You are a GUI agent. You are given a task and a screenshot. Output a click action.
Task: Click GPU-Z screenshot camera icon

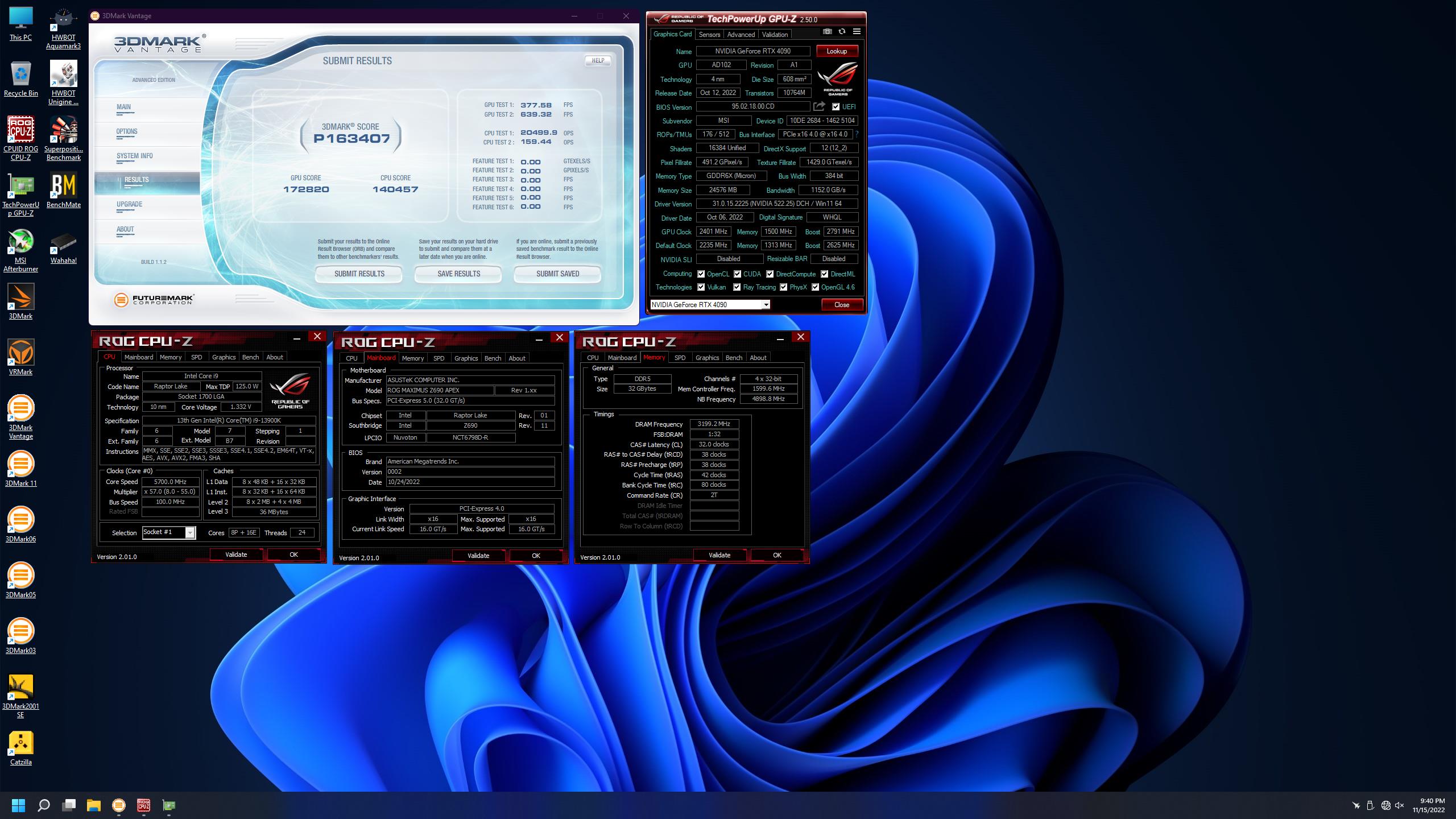(828, 32)
